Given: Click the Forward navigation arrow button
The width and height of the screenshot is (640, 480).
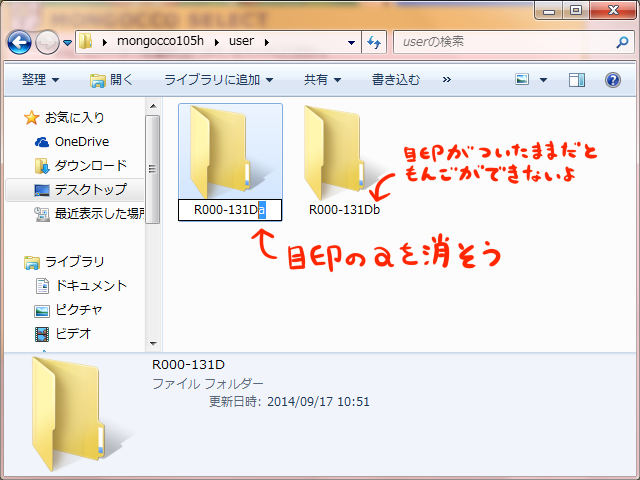Looking at the screenshot, I should [x=48, y=42].
